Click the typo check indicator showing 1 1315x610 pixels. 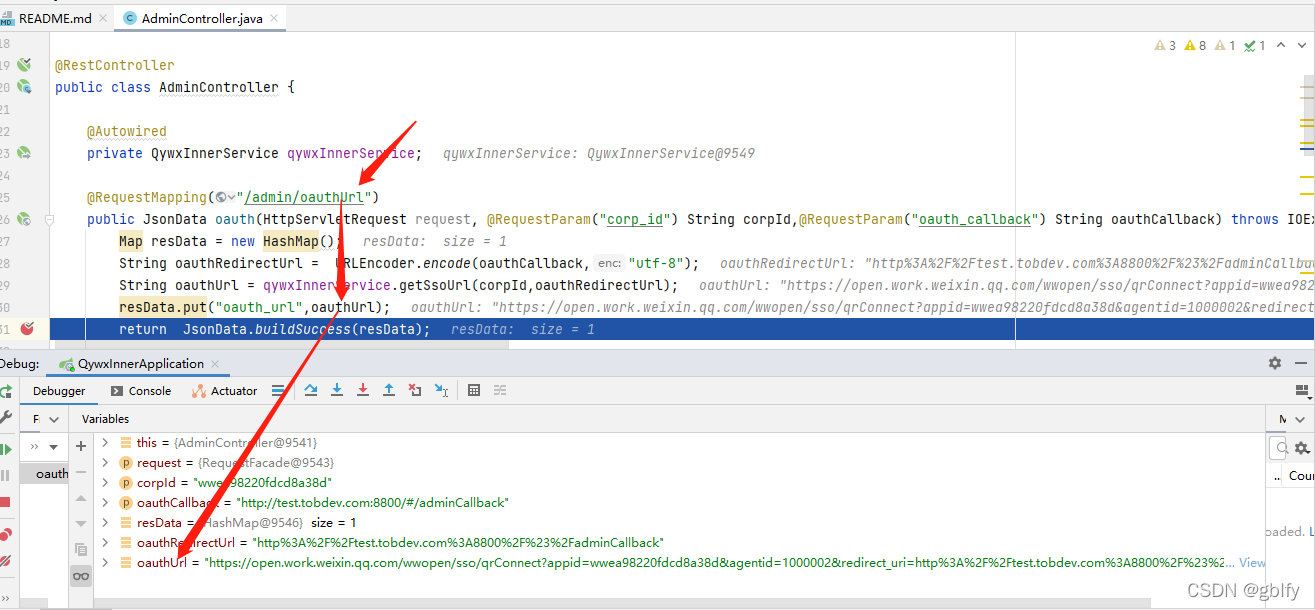1255,45
